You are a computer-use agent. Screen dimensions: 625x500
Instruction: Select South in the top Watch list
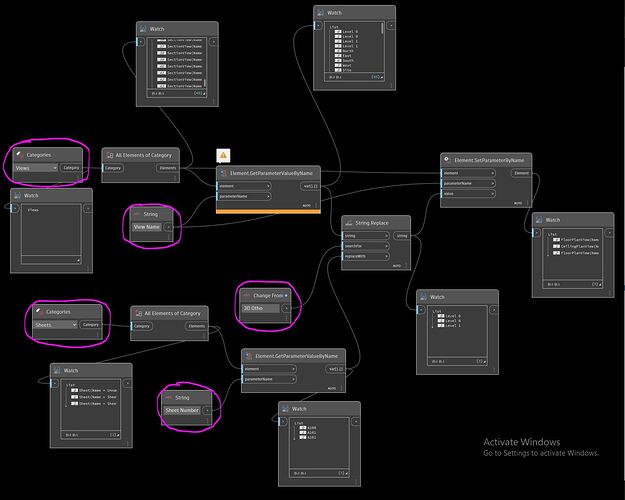tap(348, 61)
